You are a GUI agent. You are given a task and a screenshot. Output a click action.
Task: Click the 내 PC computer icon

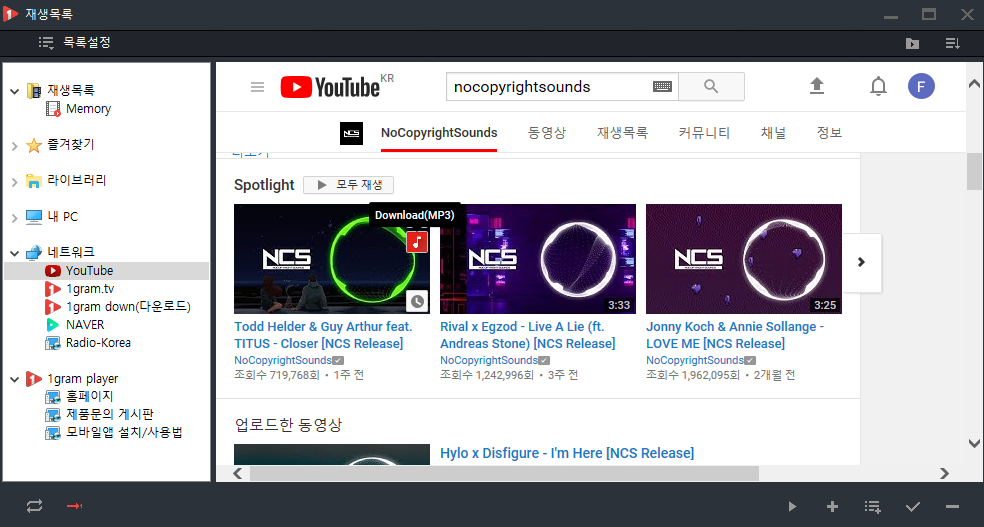pyautogui.click(x=34, y=217)
